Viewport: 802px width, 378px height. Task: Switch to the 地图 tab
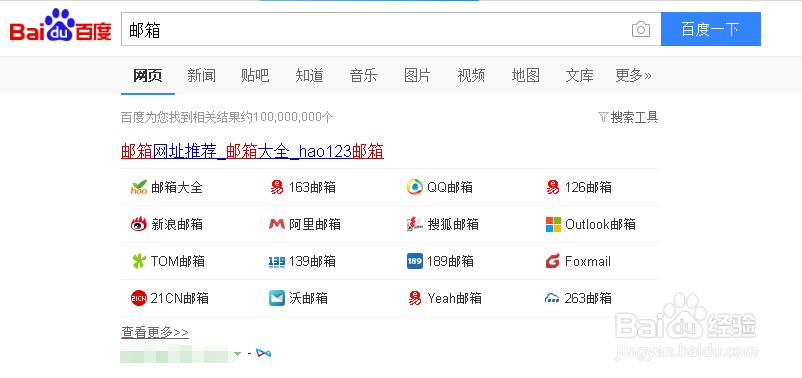tap(526, 76)
